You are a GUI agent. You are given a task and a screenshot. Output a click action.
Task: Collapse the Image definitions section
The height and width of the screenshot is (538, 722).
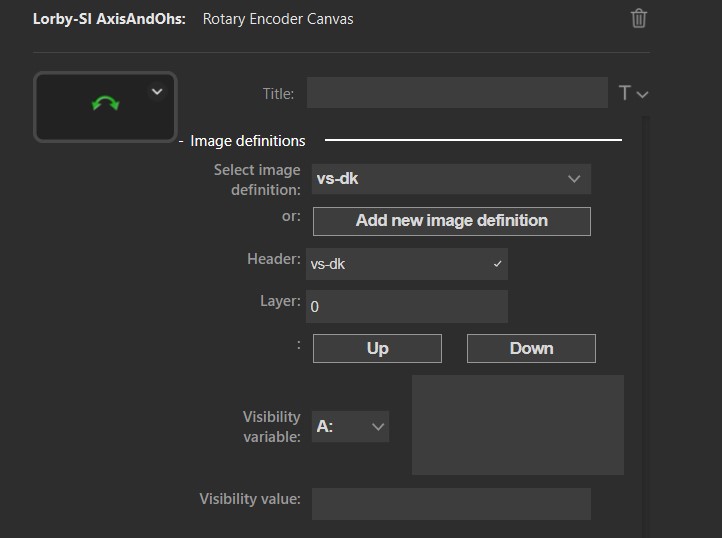click(181, 141)
